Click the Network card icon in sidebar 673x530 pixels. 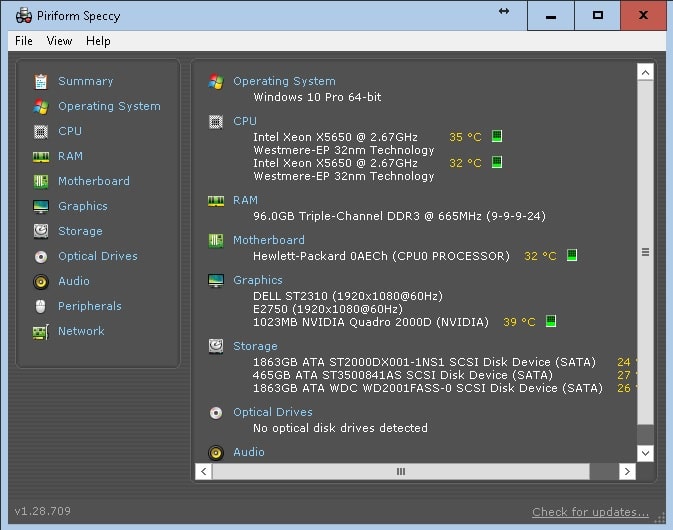[x=41, y=332]
